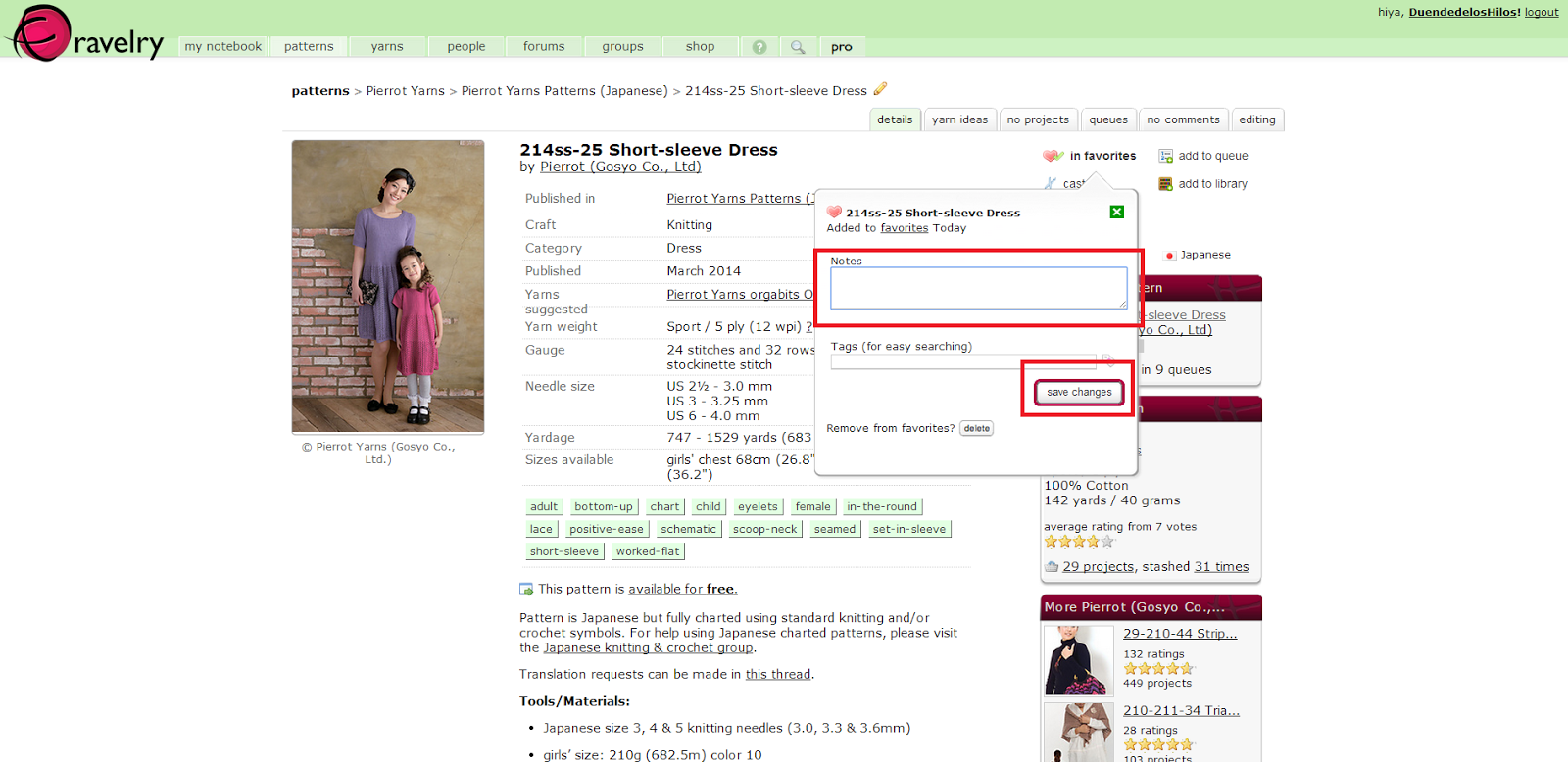Click the child tag
The height and width of the screenshot is (762, 1568).
[709, 506]
